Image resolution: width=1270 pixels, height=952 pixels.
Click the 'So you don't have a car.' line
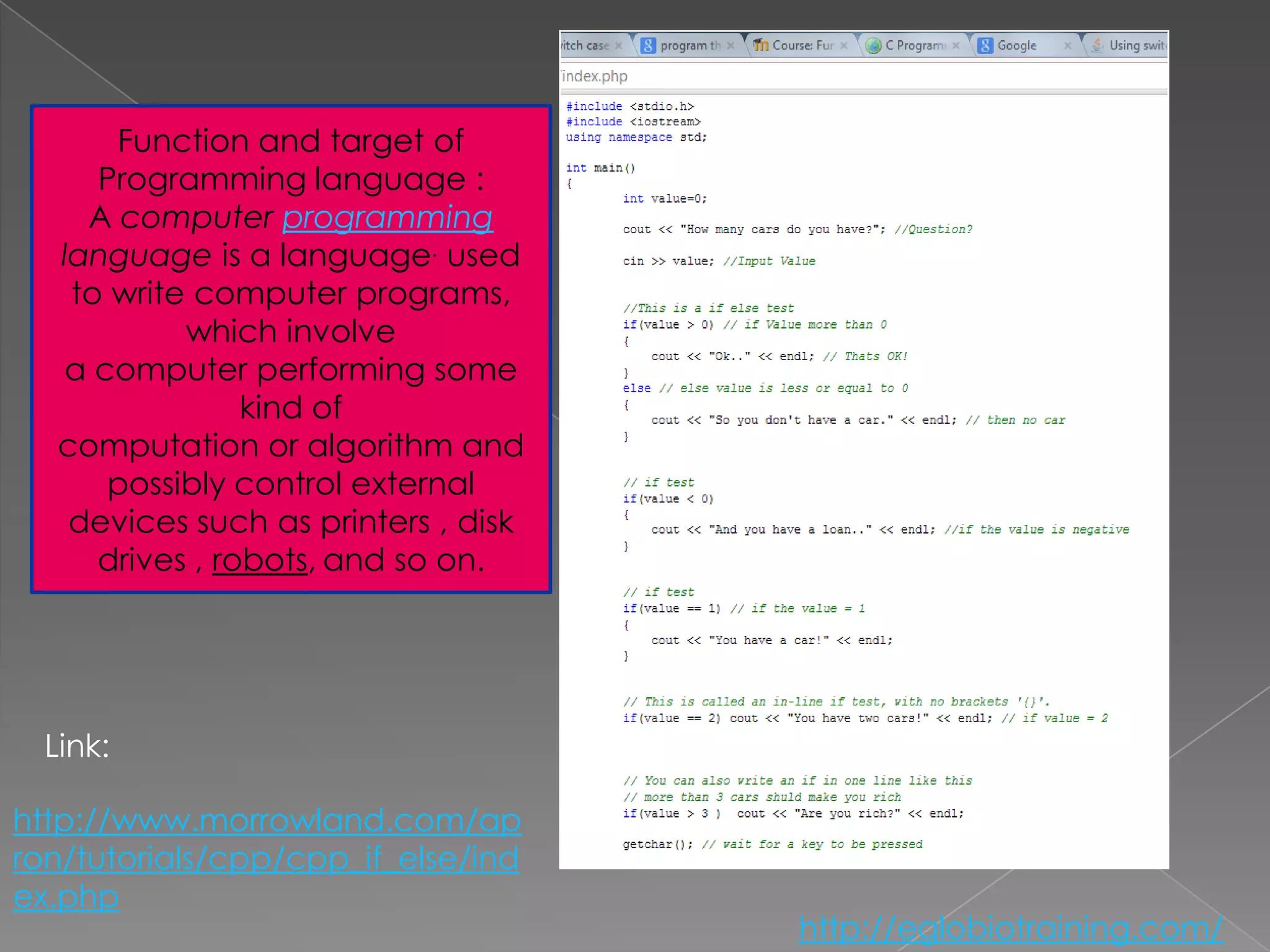(x=858, y=420)
